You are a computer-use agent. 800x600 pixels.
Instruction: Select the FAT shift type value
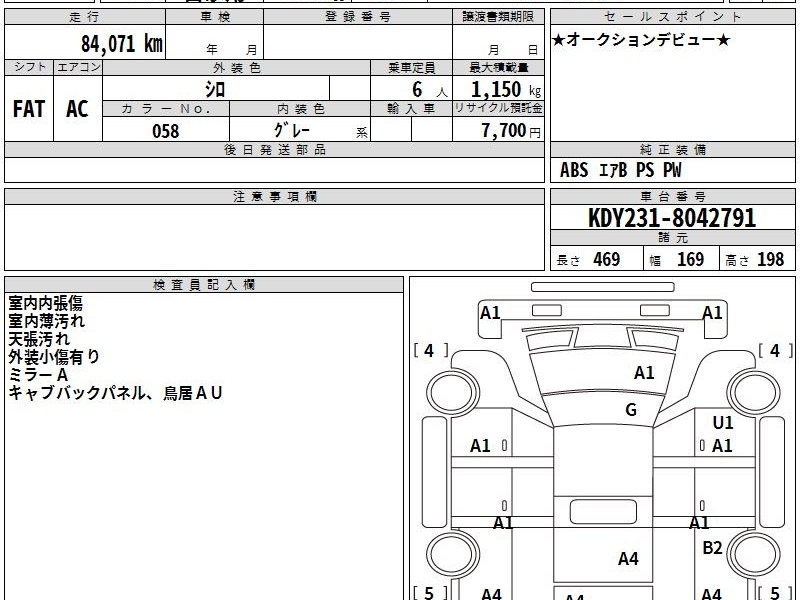click(x=29, y=109)
